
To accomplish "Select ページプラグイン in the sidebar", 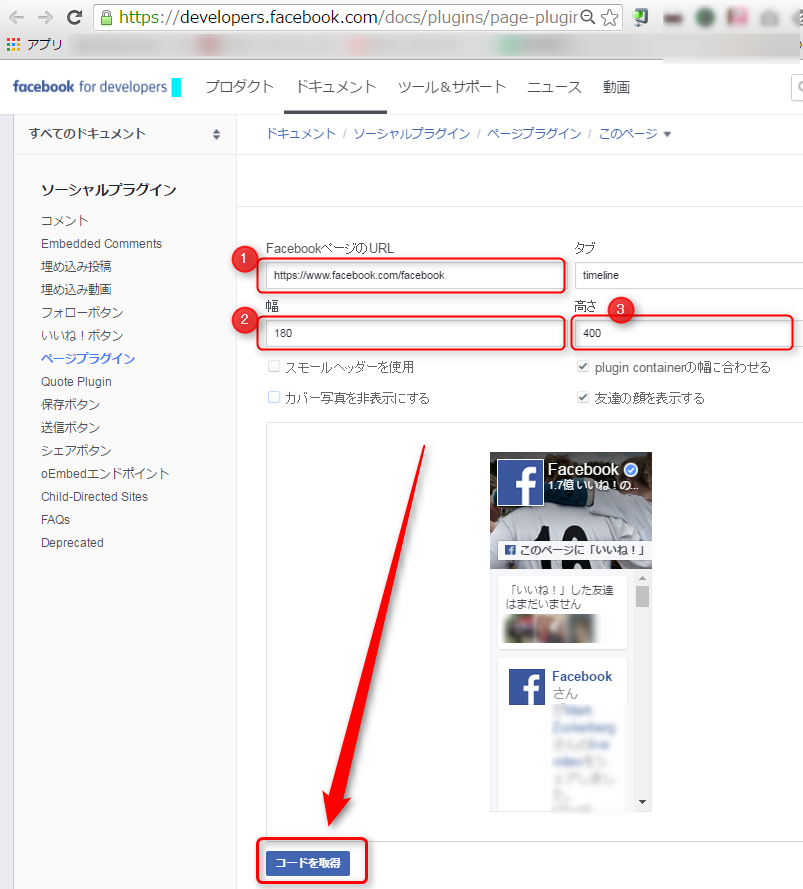I will point(88,358).
